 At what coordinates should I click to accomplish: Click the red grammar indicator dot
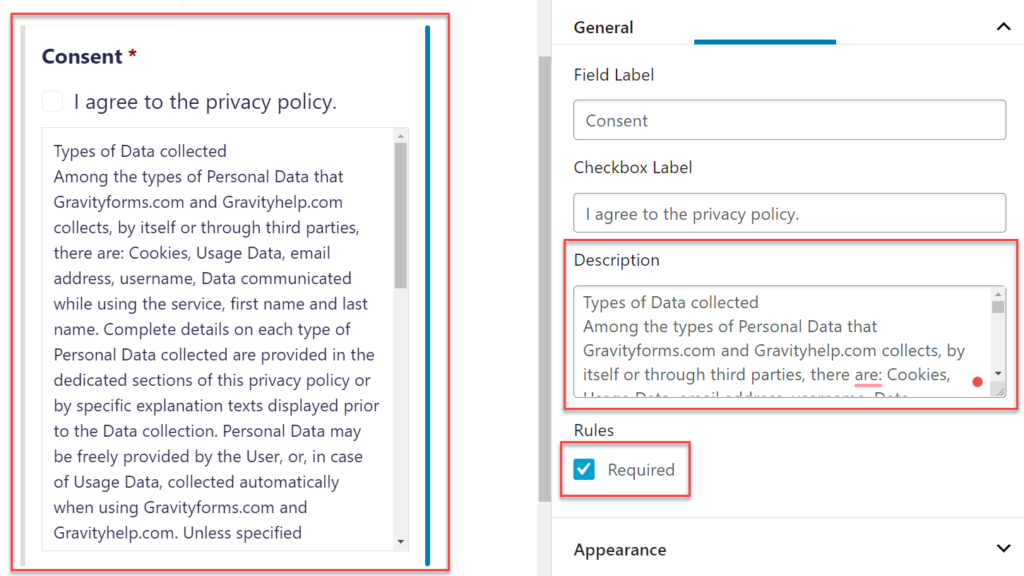tap(977, 382)
